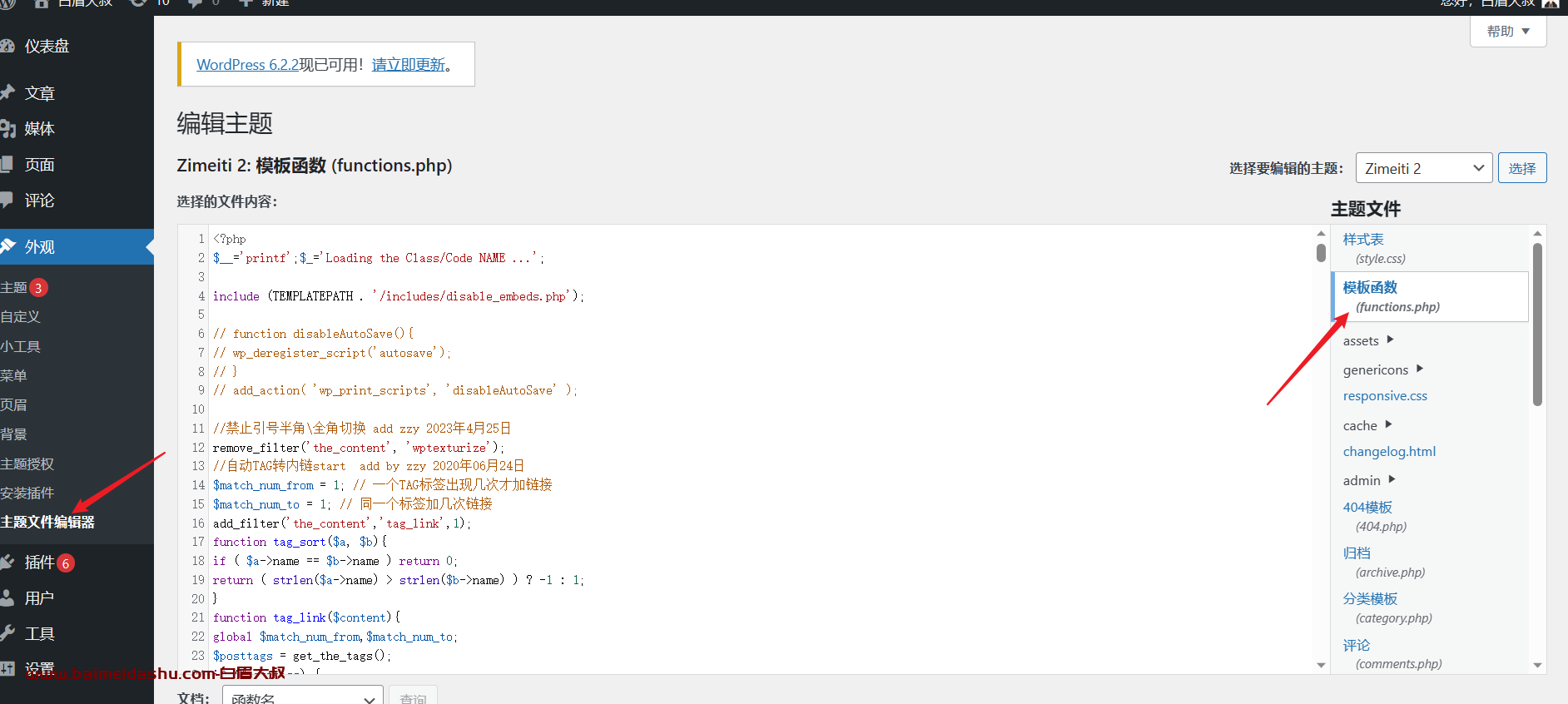Go to 主题授权 submenu item
This screenshot has height=704, width=1568.
point(27,464)
